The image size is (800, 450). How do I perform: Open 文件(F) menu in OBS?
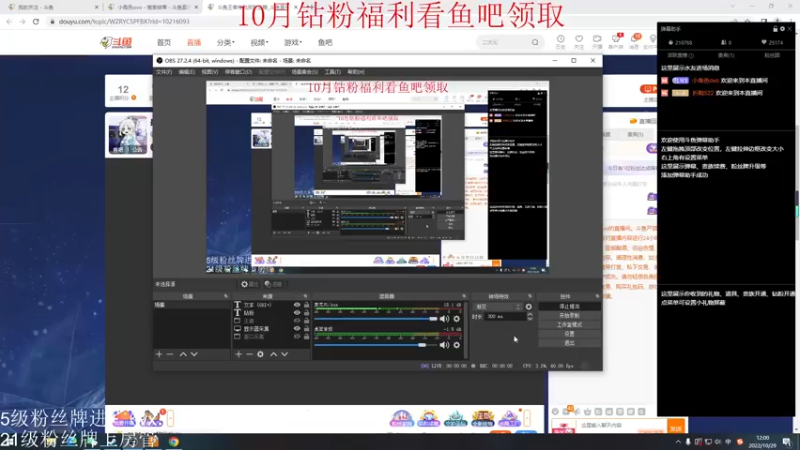pos(164,72)
